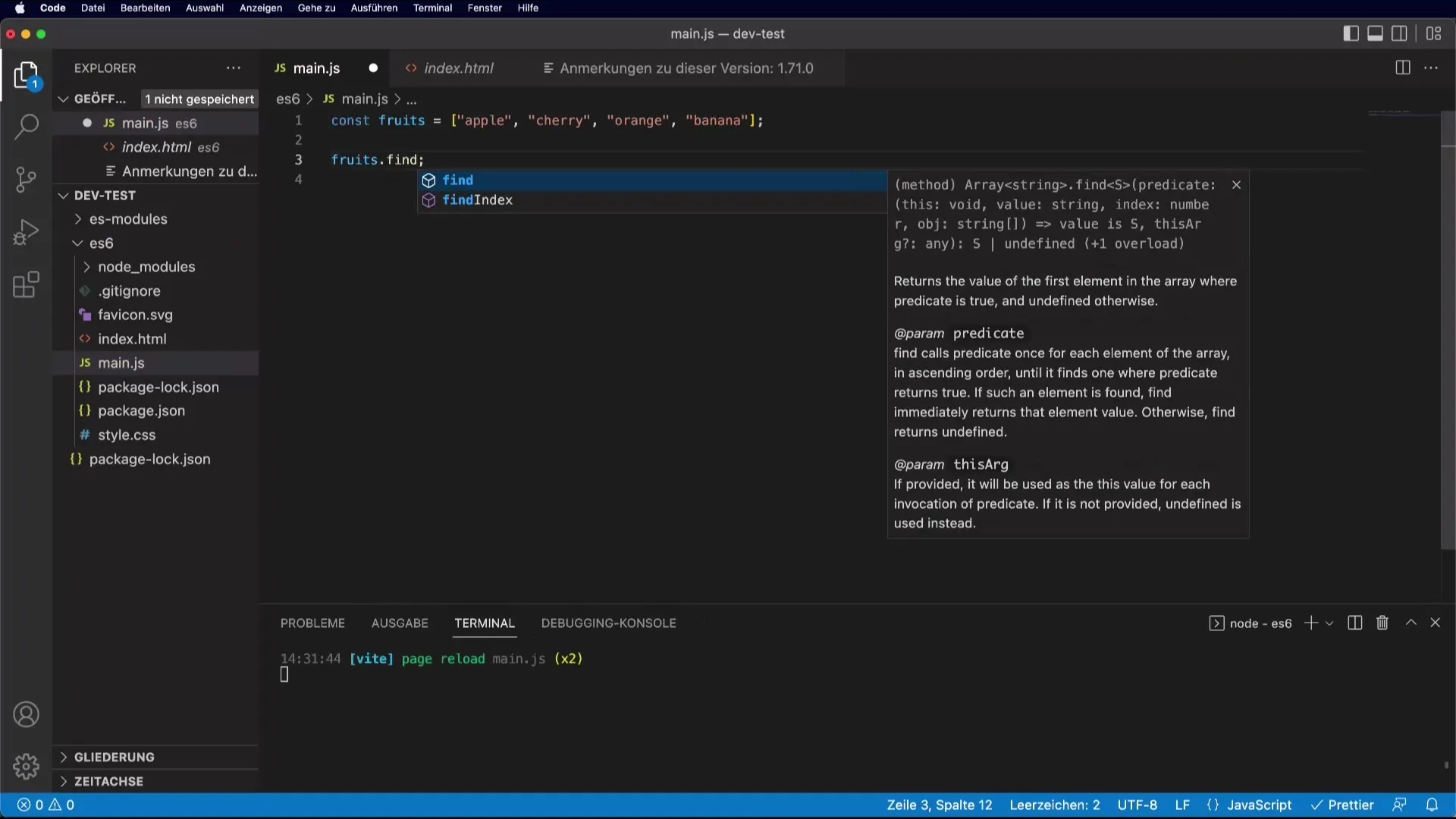Select the node - es6 terminal label
This screenshot has height=819, width=1456.
tap(1250, 623)
